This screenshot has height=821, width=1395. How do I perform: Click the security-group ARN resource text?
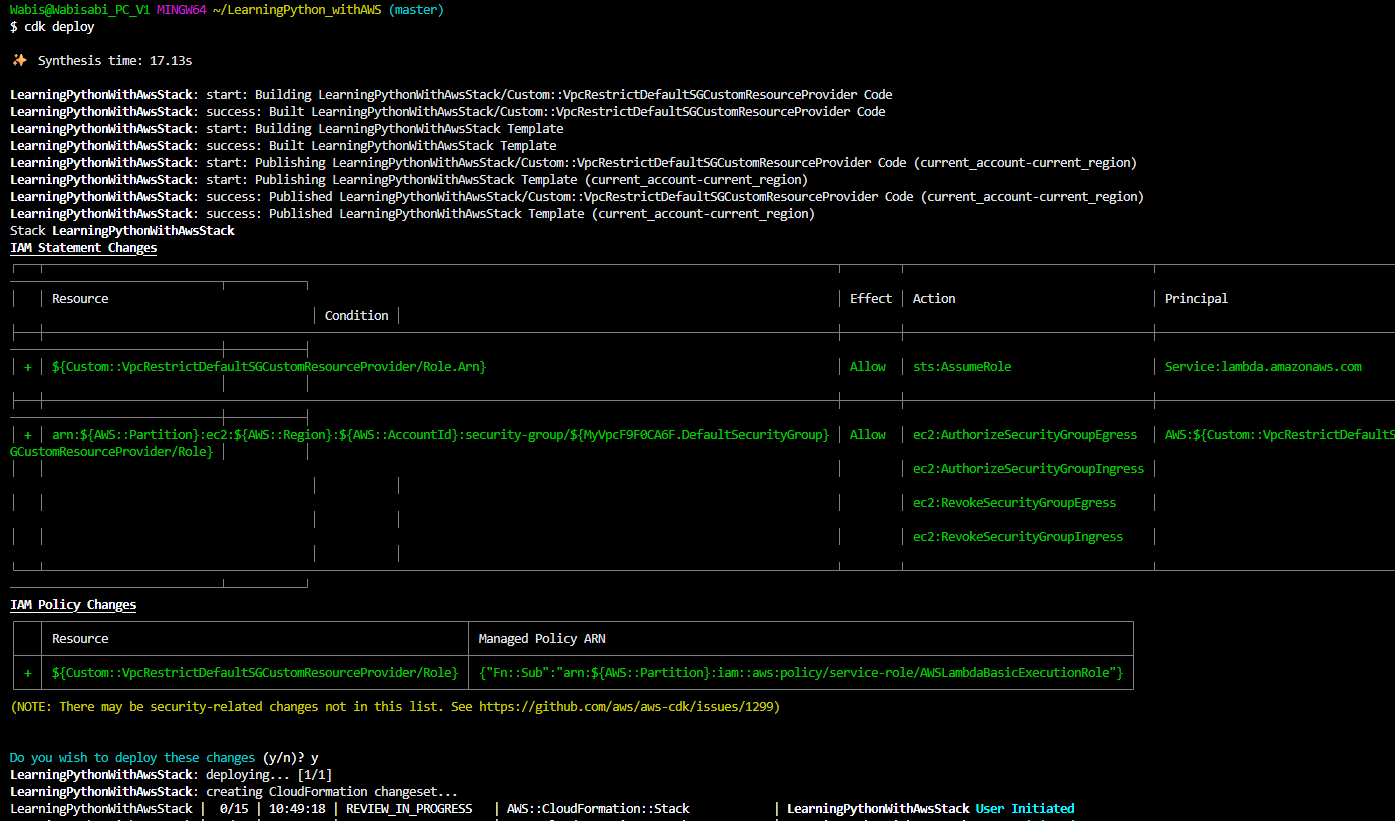coord(441,435)
